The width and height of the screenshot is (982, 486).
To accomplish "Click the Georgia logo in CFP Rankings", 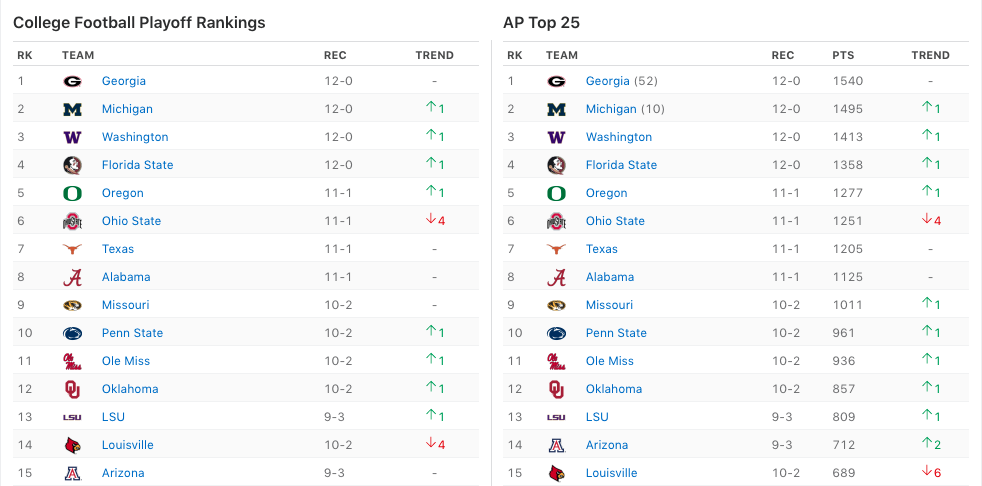I will point(72,81).
